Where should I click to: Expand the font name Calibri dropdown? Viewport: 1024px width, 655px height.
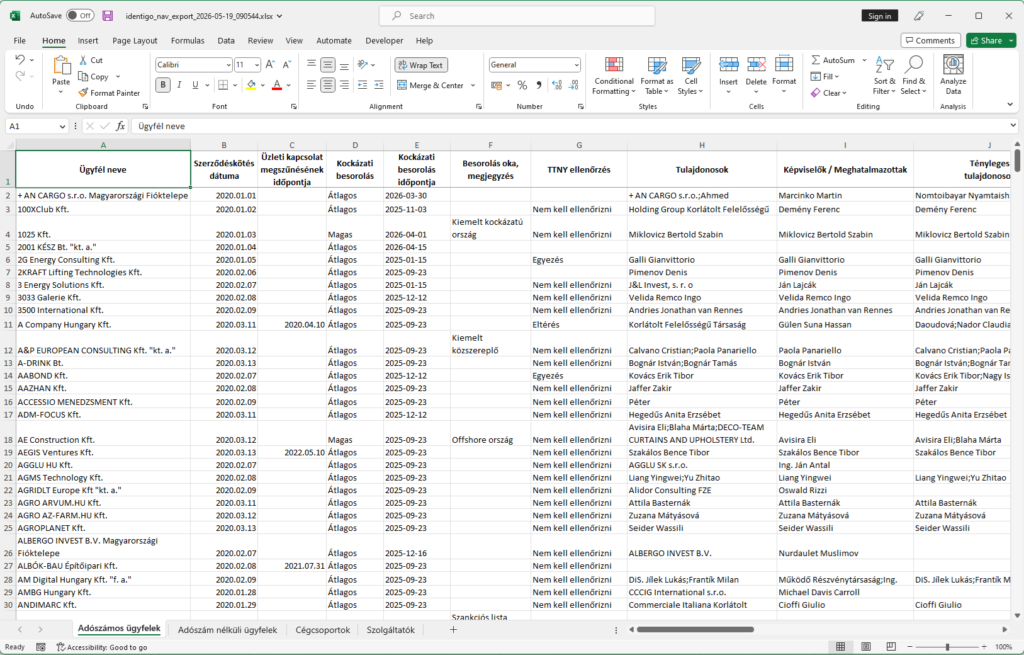228,65
